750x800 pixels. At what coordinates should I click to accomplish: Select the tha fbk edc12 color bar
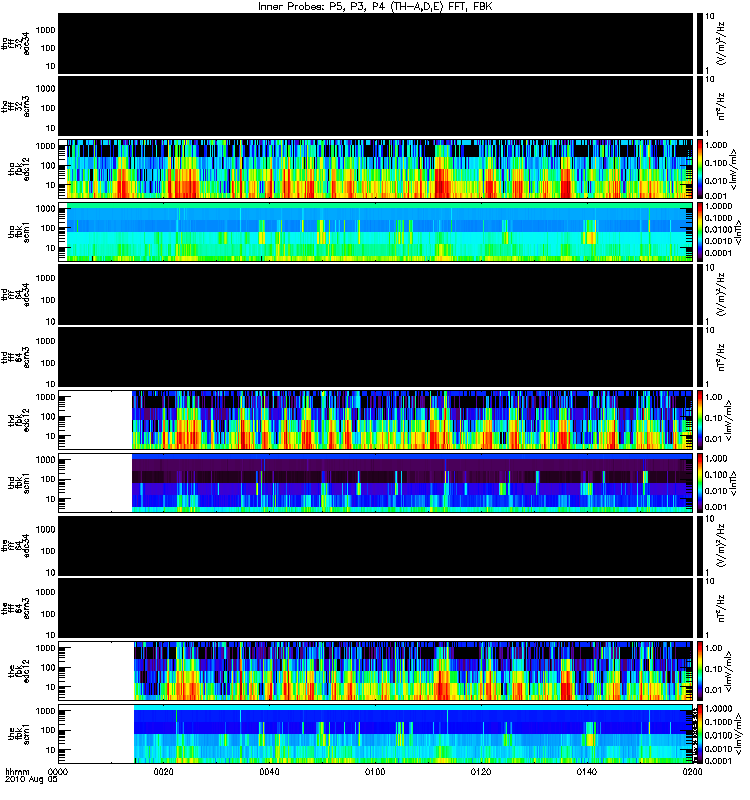(700, 169)
